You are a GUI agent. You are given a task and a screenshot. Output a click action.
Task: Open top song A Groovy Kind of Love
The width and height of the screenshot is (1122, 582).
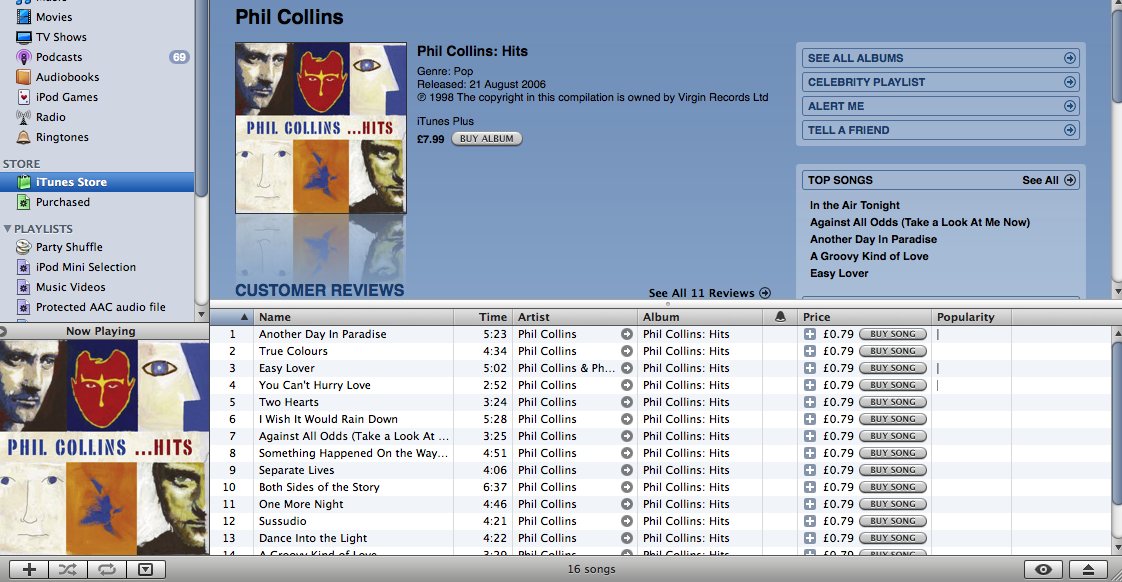(869, 256)
